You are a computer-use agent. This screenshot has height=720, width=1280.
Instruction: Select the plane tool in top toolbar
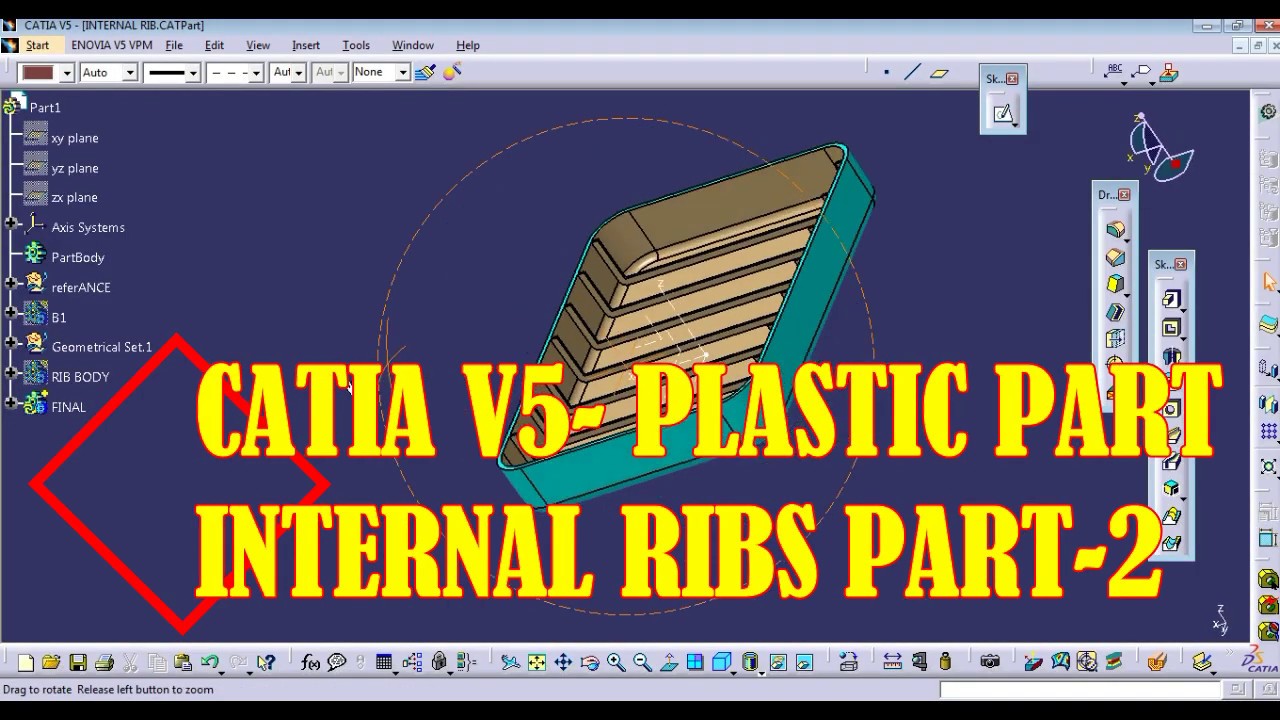(x=939, y=72)
